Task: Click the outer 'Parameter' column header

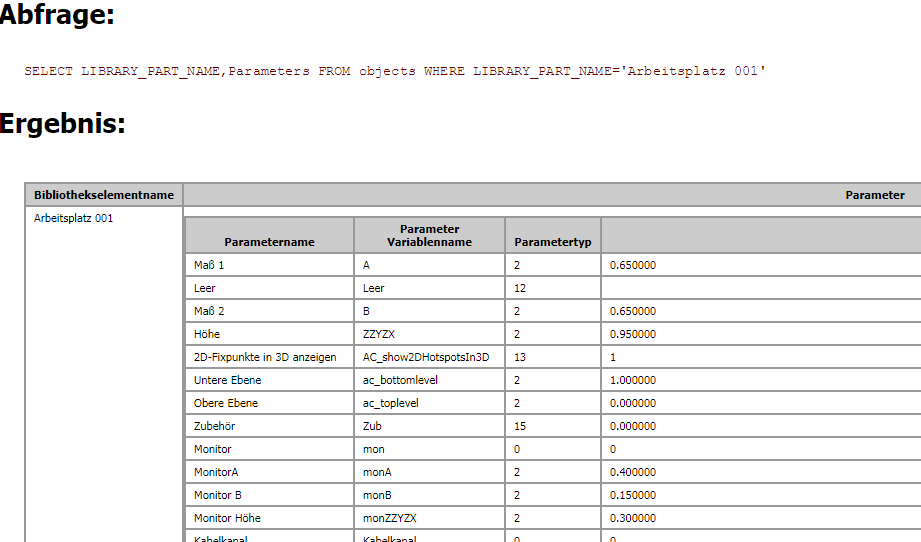Action: (875, 195)
